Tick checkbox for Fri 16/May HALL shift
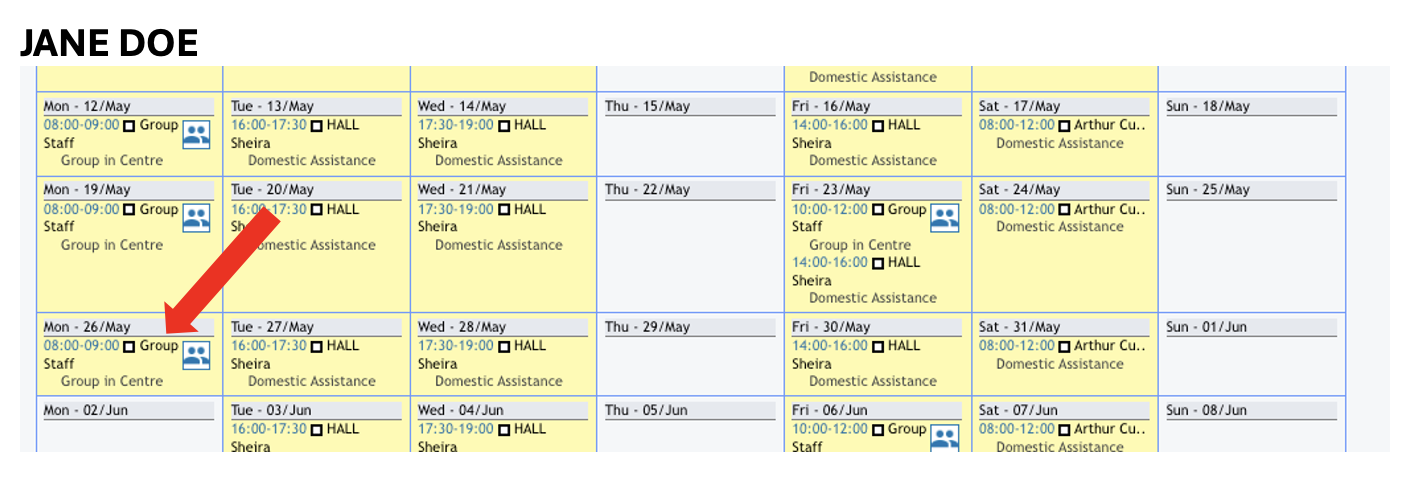The image size is (1428, 488). pos(877,126)
